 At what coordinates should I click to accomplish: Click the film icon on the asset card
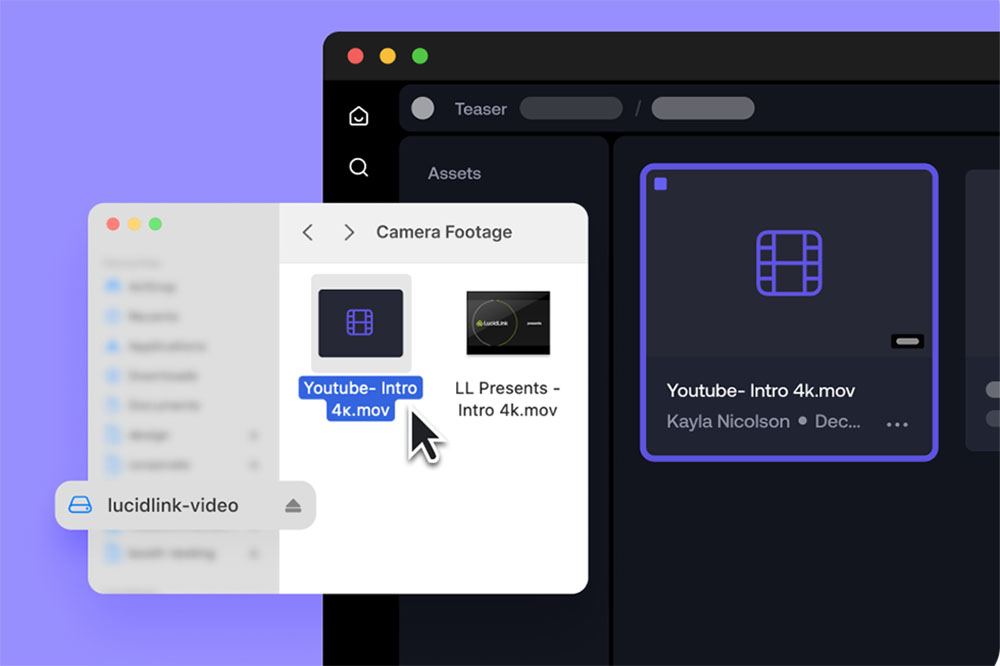(789, 263)
